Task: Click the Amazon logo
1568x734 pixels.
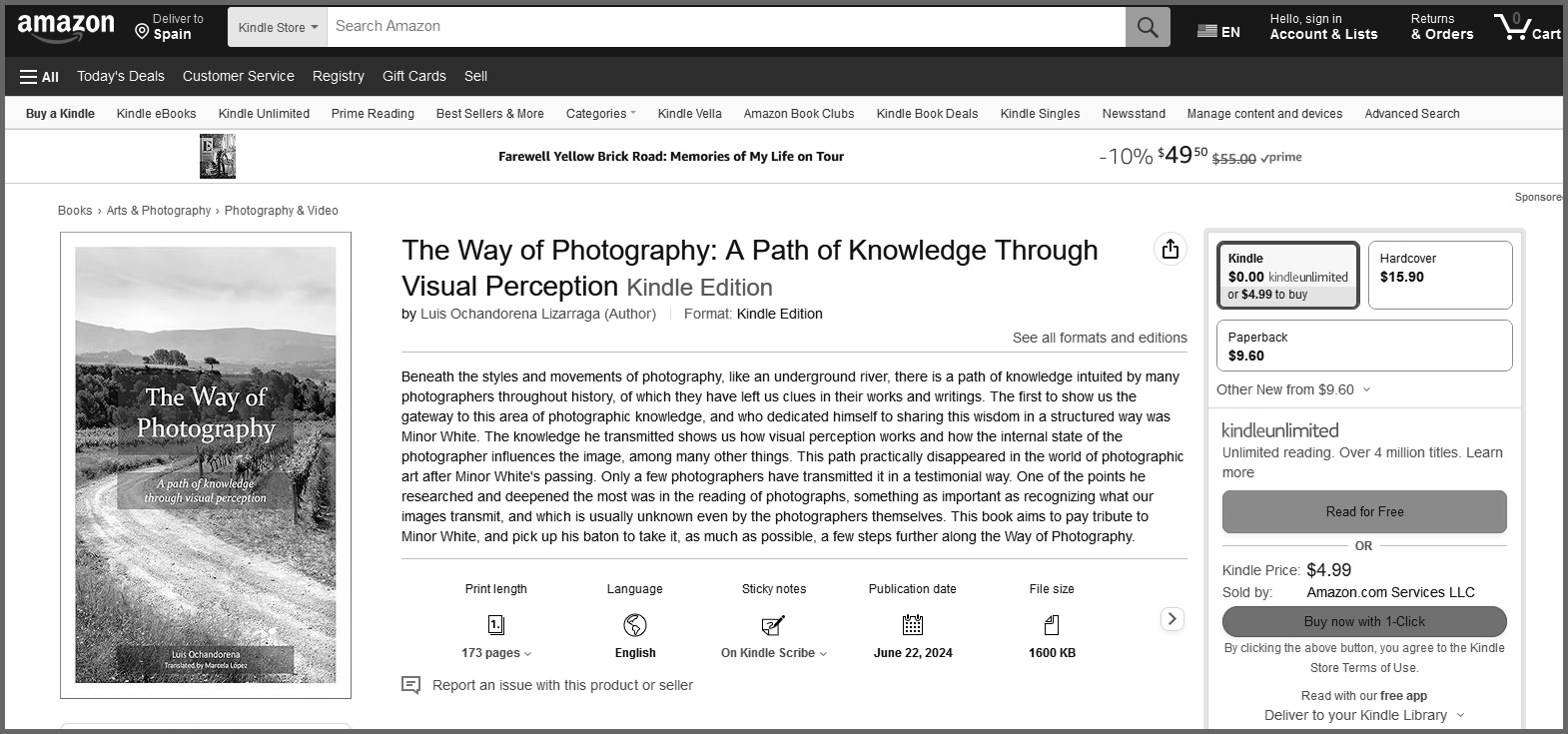Action: pyautogui.click(x=66, y=27)
